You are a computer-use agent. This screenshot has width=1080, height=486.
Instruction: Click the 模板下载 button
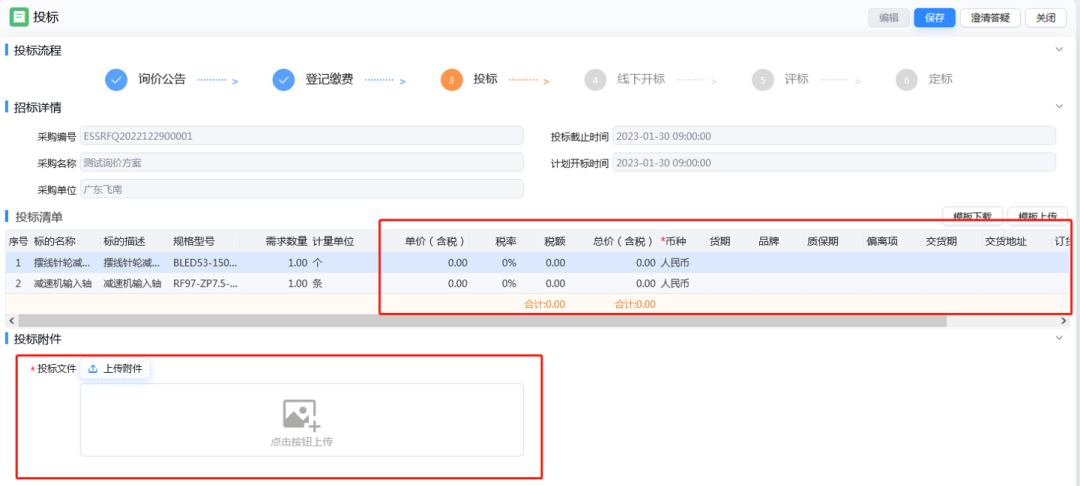tap(971, 216)
